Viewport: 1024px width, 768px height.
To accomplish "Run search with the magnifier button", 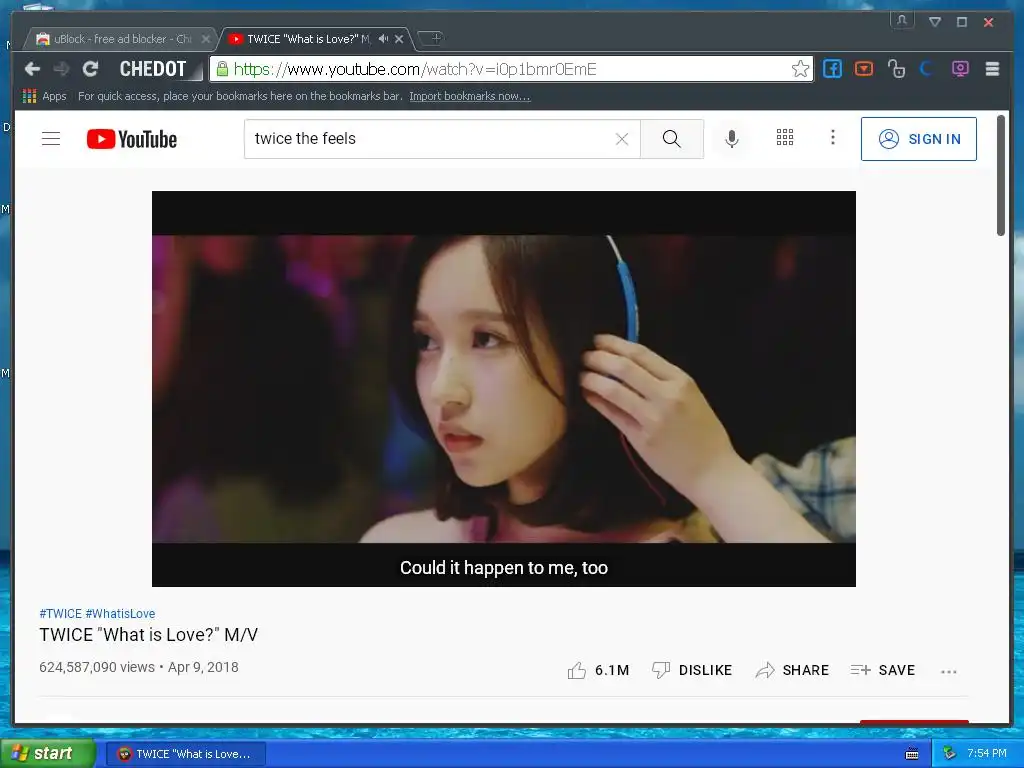I will click(x=671, y=138).
